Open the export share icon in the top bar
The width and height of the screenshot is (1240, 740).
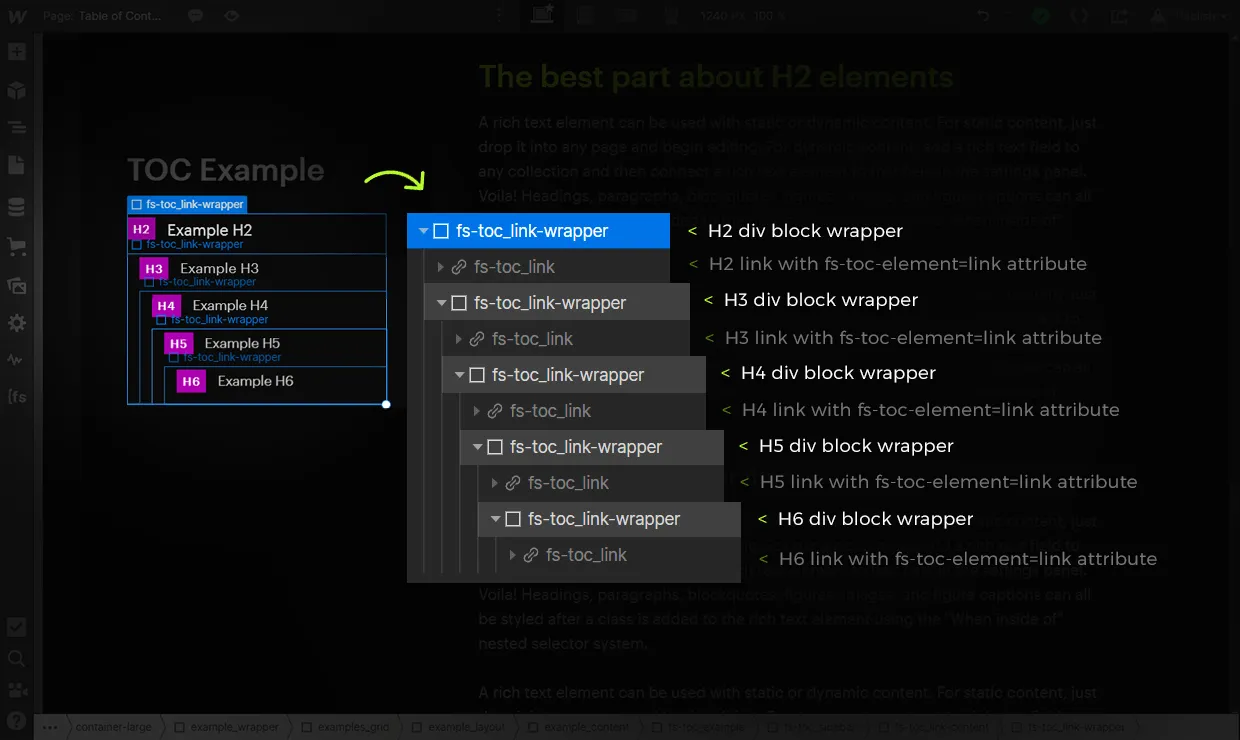coord(1118,16)
